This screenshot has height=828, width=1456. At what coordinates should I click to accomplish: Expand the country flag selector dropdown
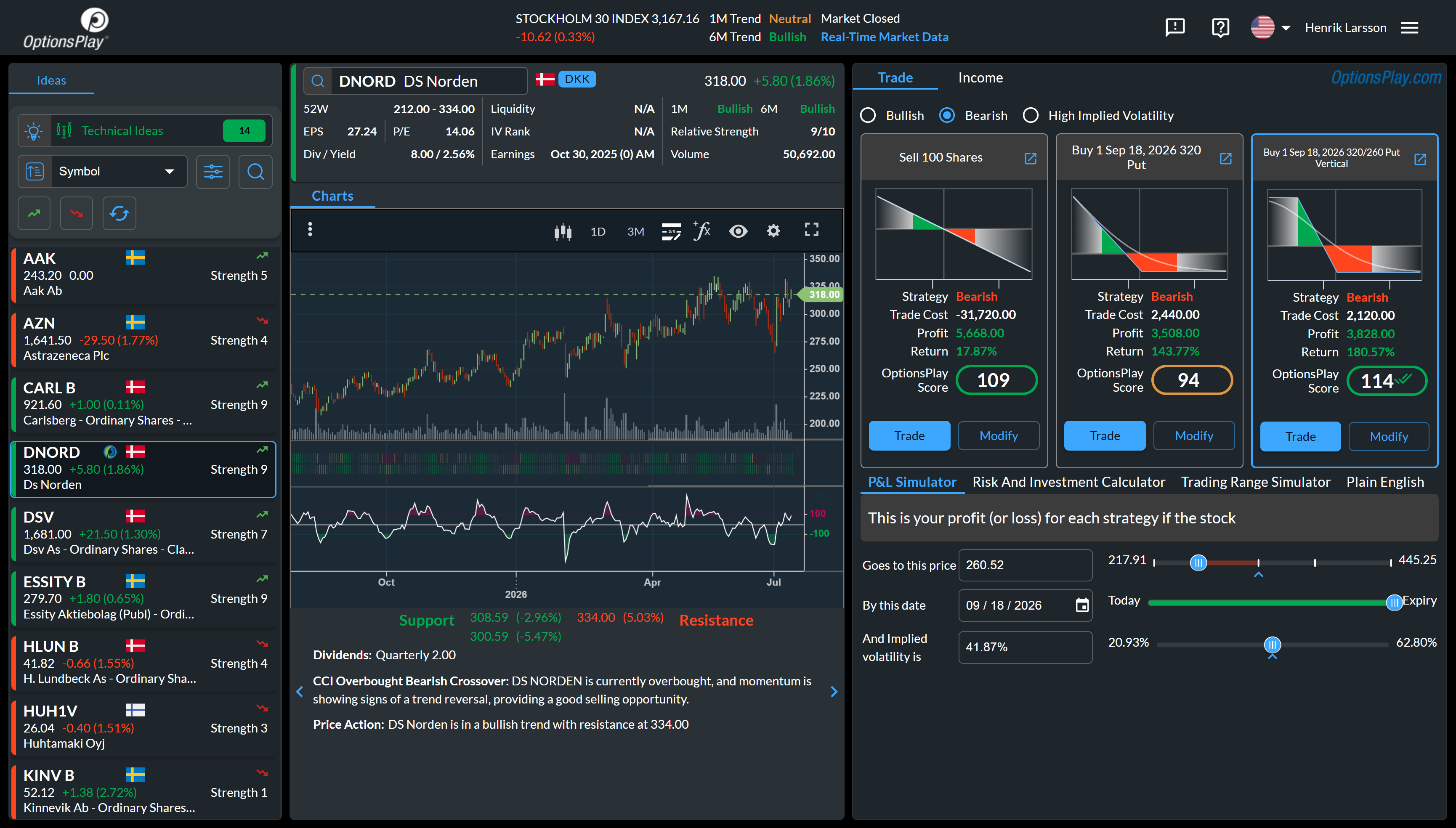click(x=1270, y=27)
